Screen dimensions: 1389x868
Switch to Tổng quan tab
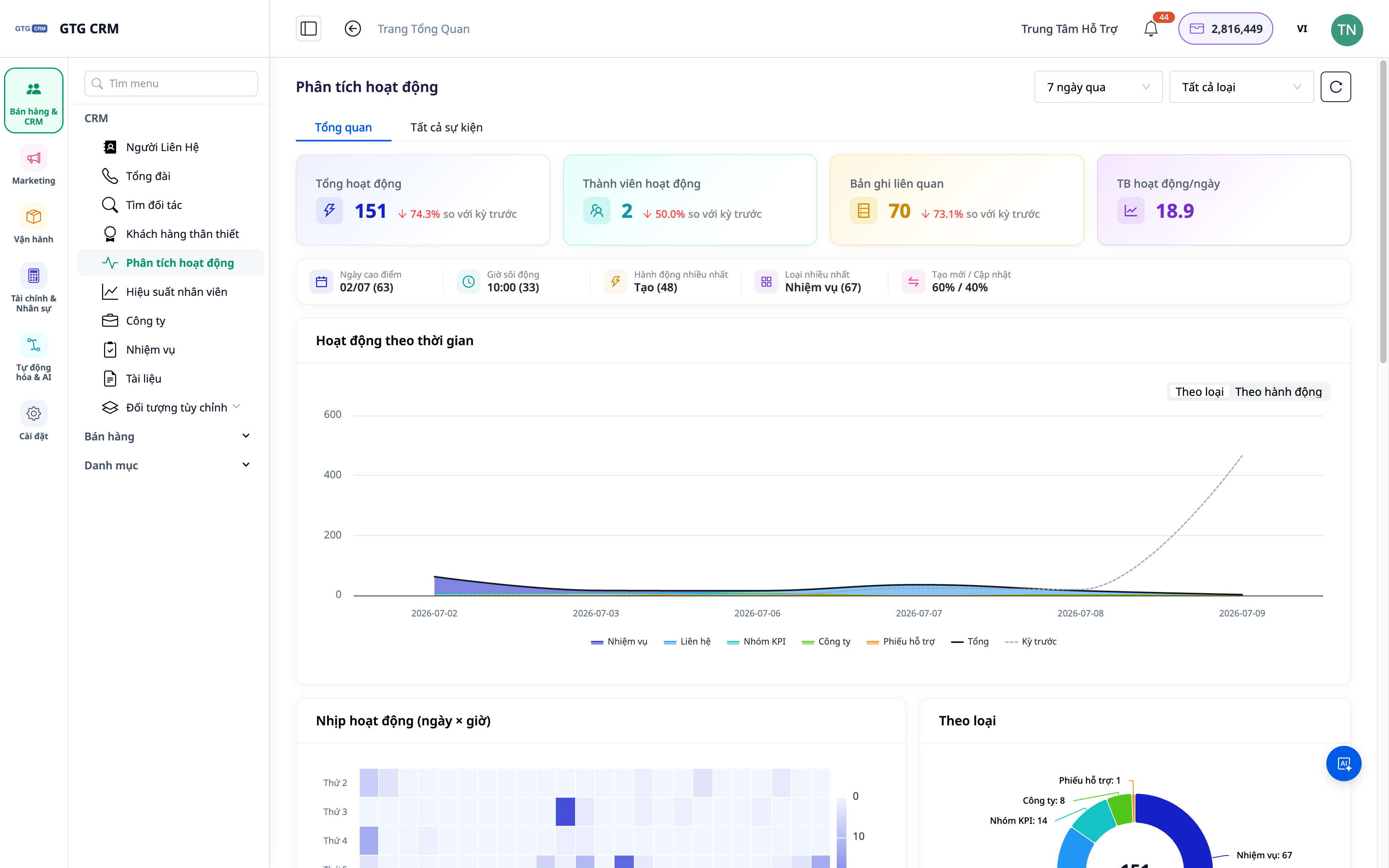point(343,127)
